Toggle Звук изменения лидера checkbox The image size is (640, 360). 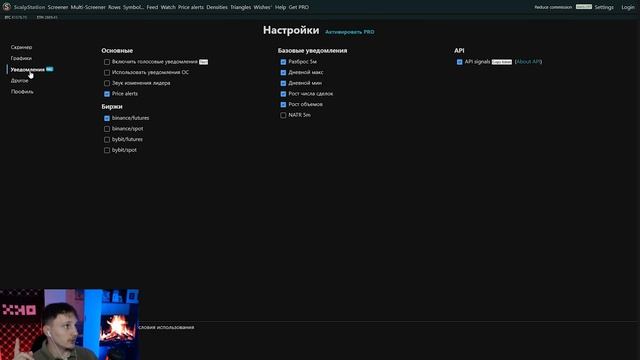pos(107,83)
